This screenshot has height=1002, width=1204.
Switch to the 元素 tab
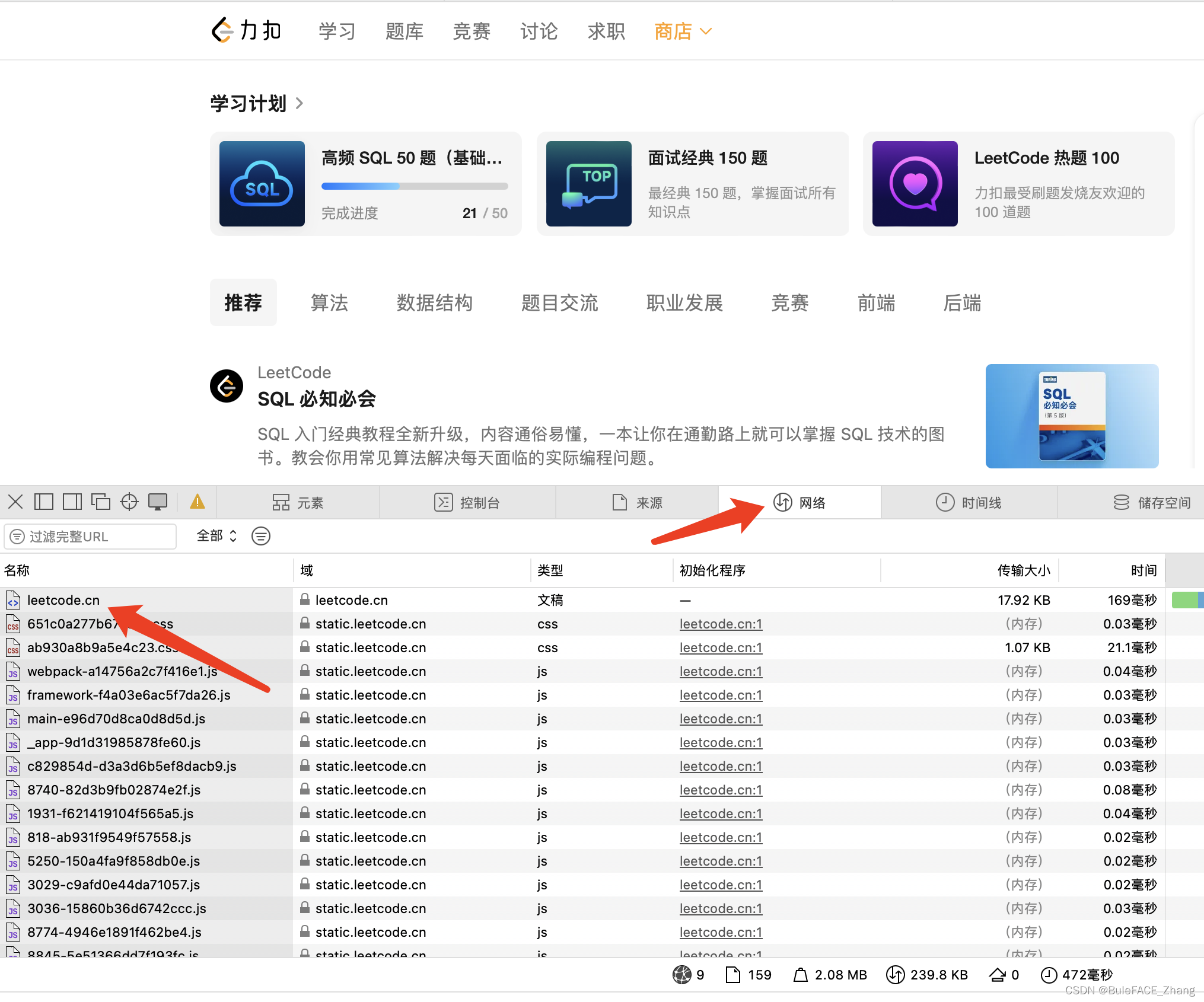click(x=298, y=503)
